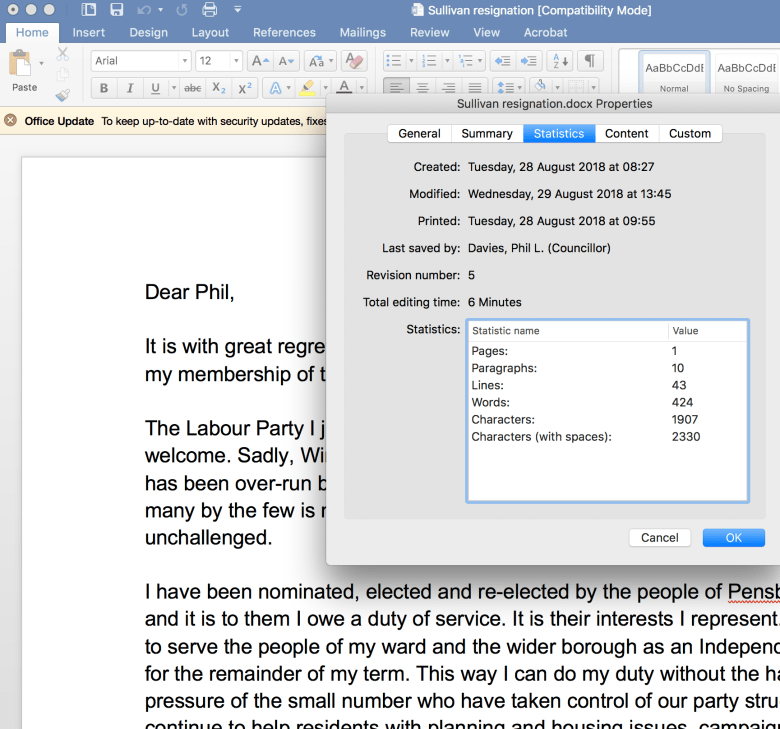
Task: Decrease font size with small A icon
Action: 286,61
